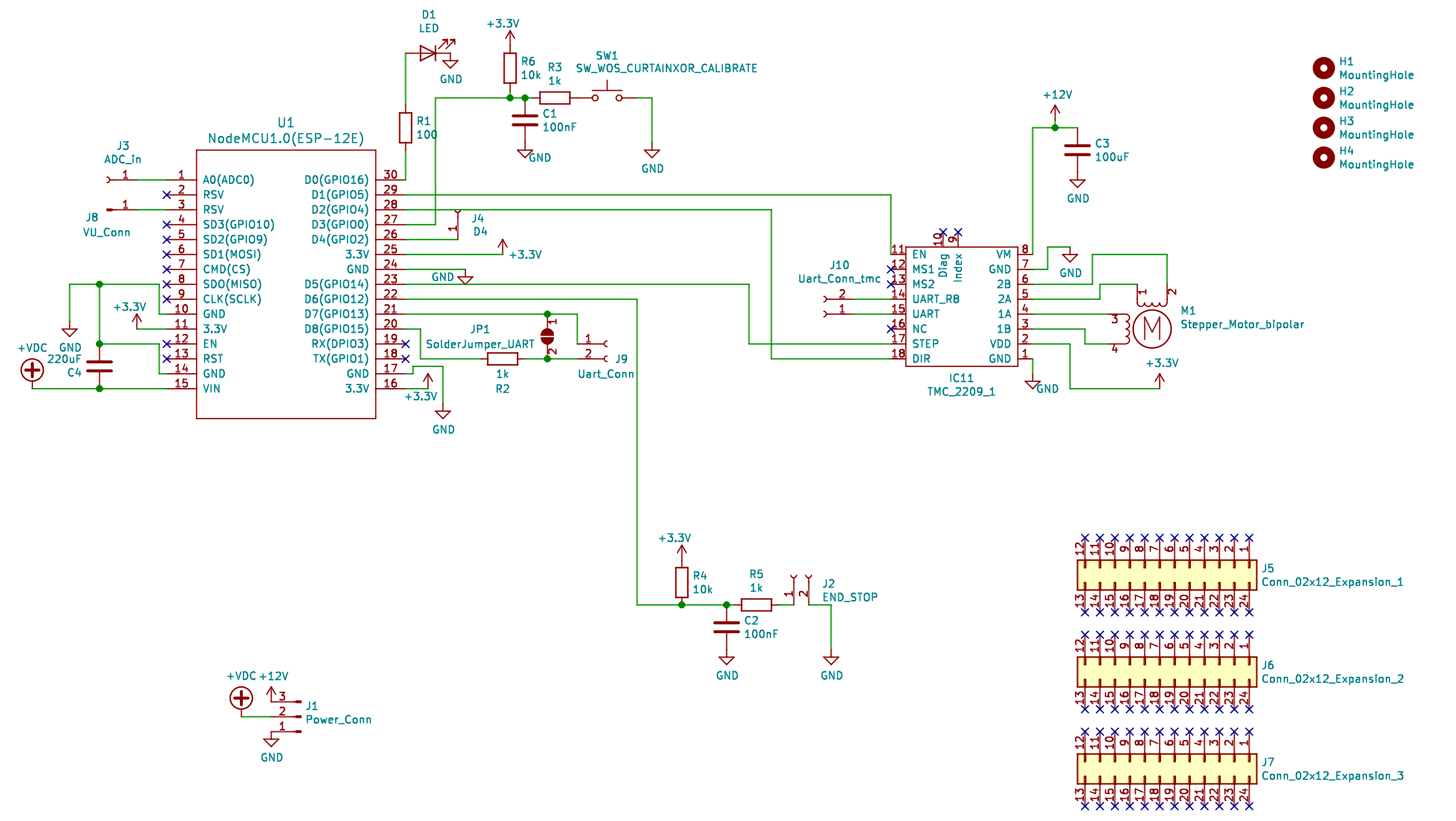Screen dimensions: 1456x821
Task: Select the J5 expansion connector body
Action: point(1167,575)
